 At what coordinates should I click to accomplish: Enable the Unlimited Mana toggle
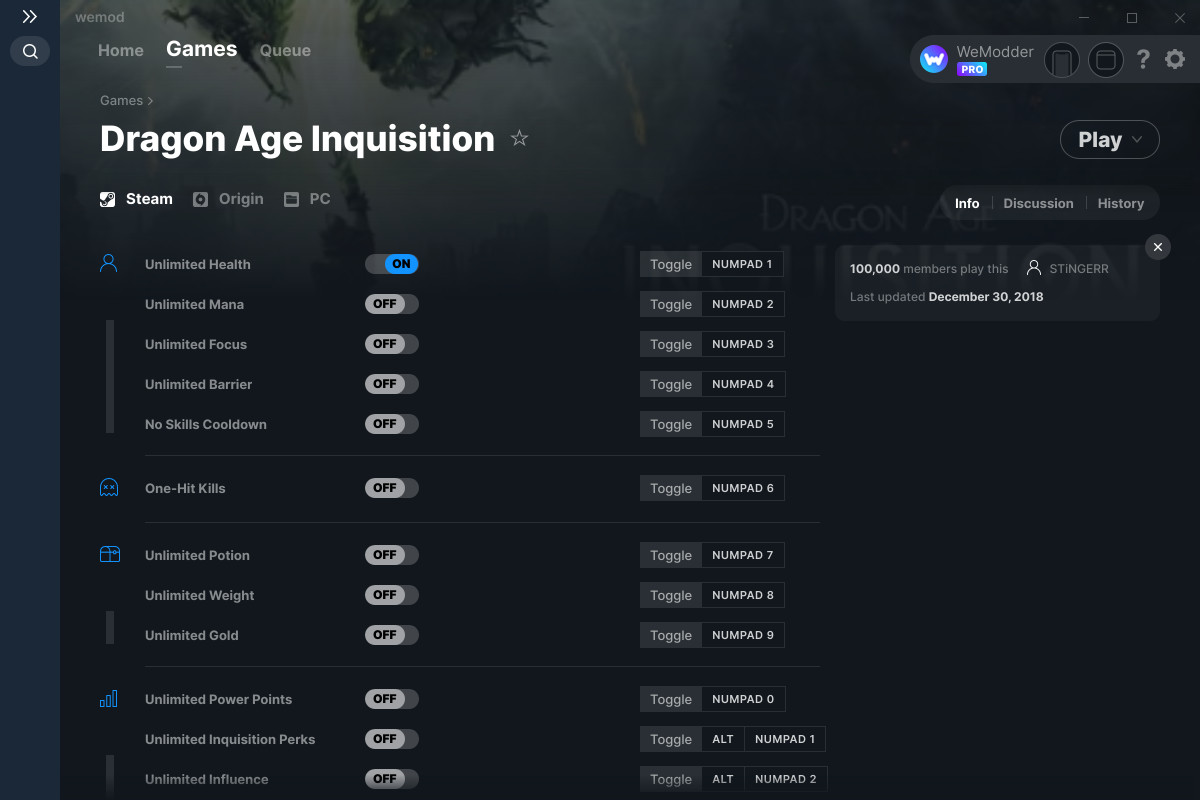391,304
